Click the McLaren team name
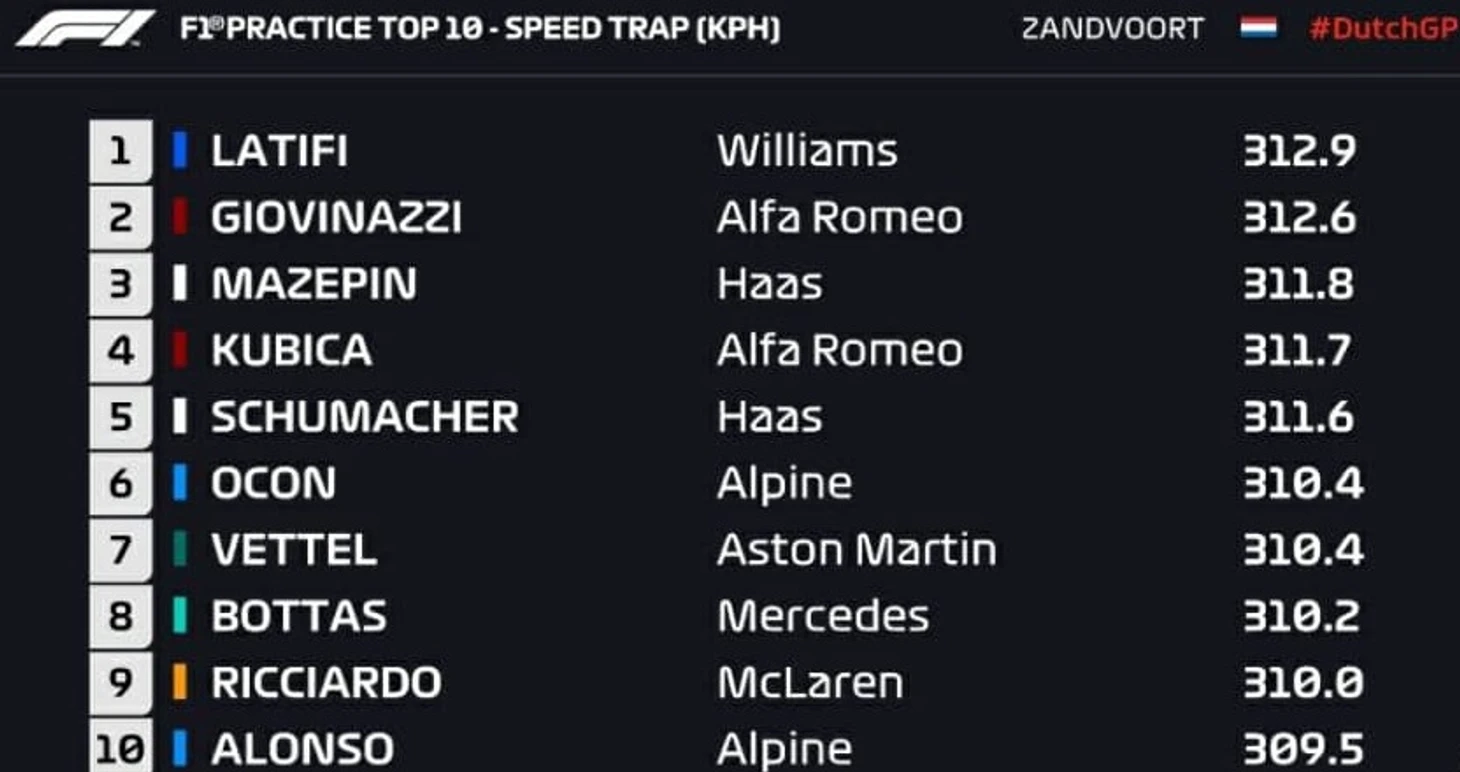 [810, 683]
